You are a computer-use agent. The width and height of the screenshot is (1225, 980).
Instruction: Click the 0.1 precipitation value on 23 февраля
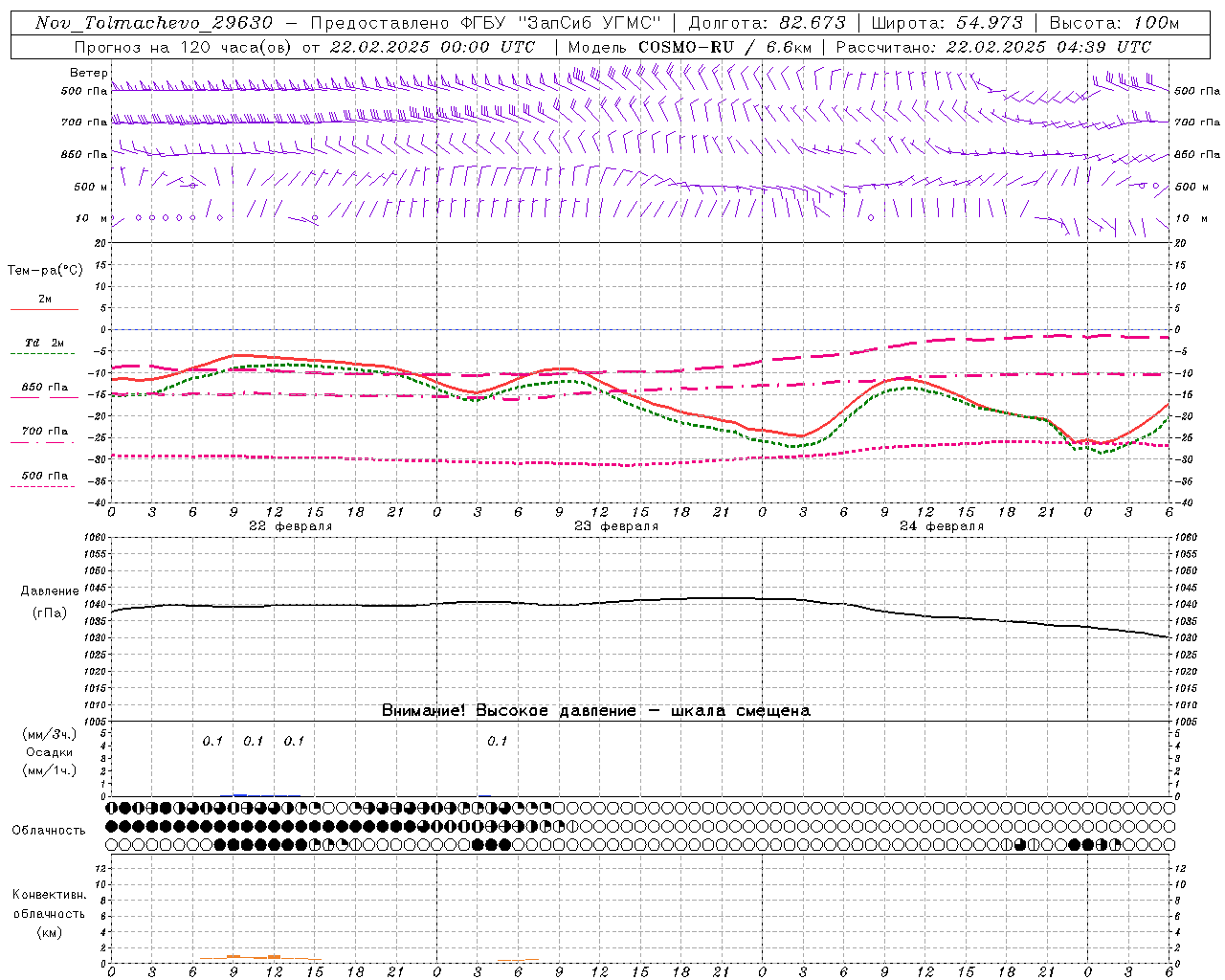[498, 741]
